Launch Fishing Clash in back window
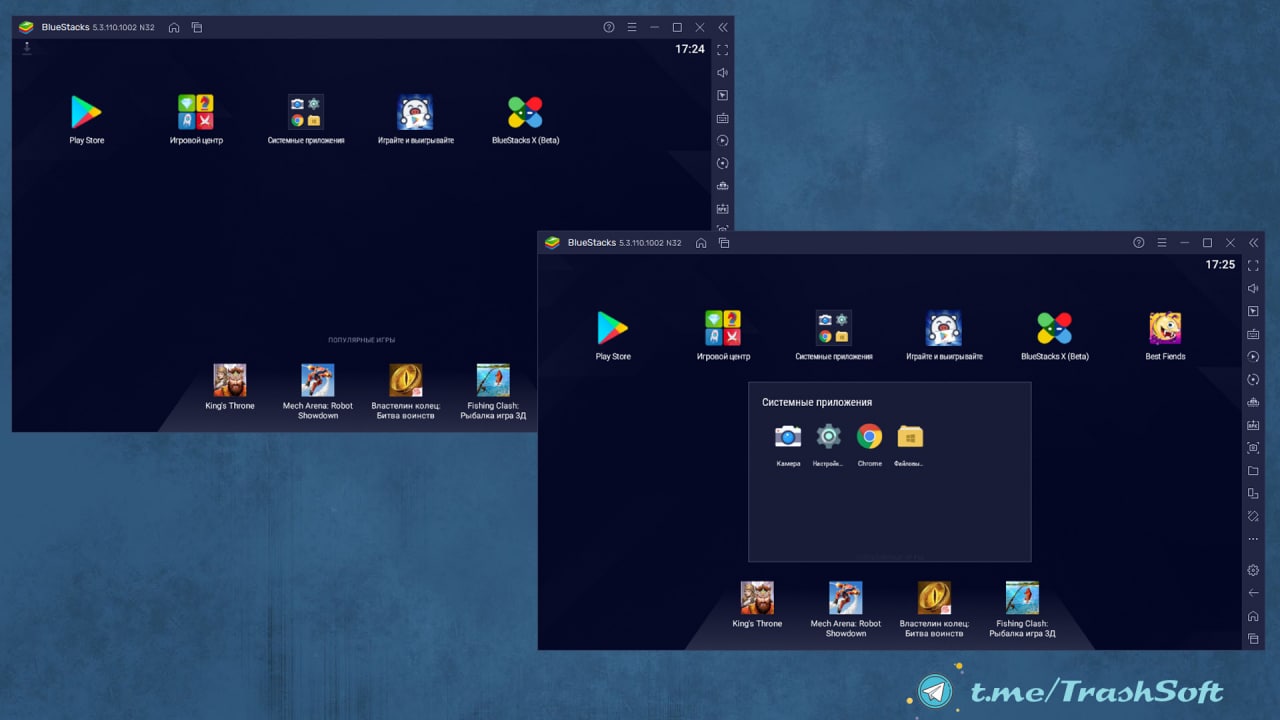Image resolution: width=1280 pixels, height=720 pixels. (x=493, y=380)
